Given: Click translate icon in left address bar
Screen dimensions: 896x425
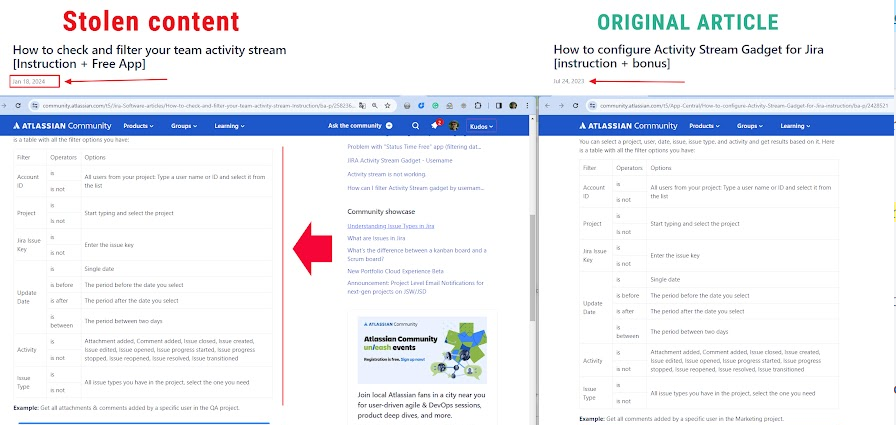Looking at the screenshot, I should coord(362,106).
